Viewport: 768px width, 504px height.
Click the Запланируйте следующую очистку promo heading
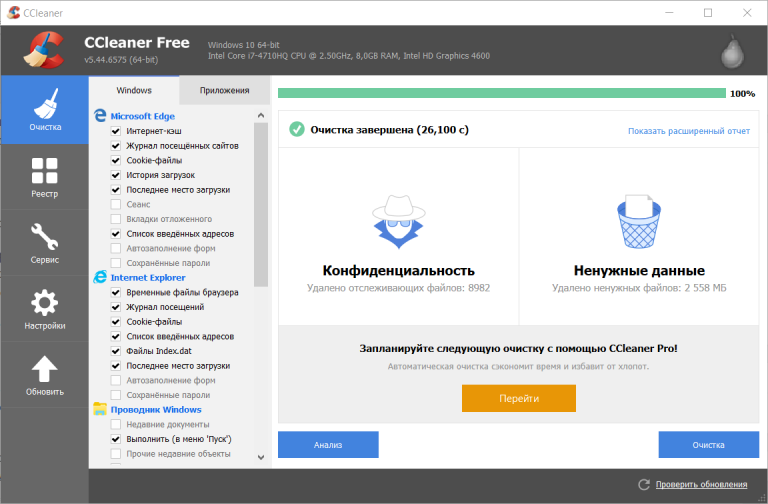tap(518, 349)
